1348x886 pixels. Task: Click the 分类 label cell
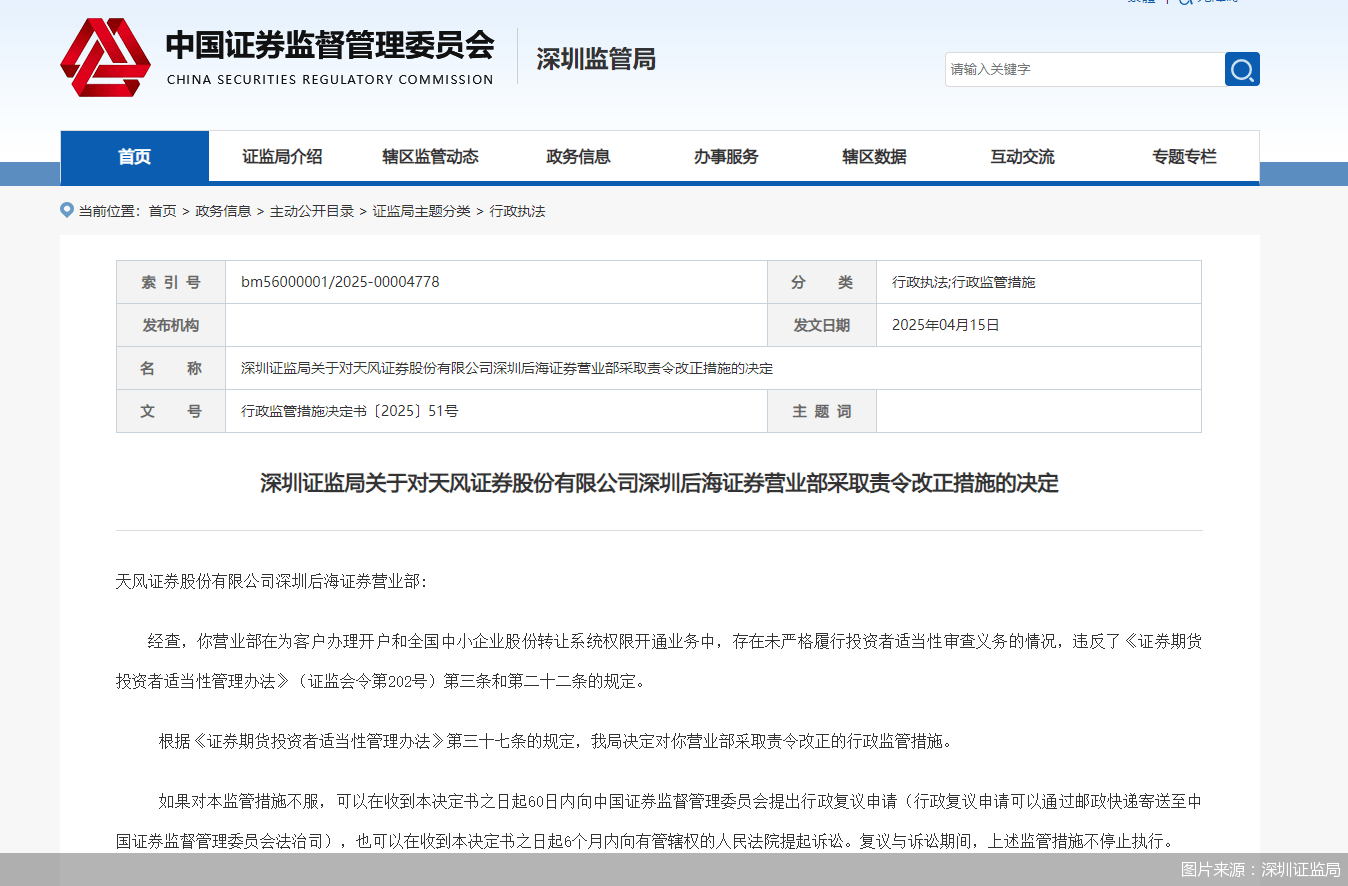pos(822,282)
